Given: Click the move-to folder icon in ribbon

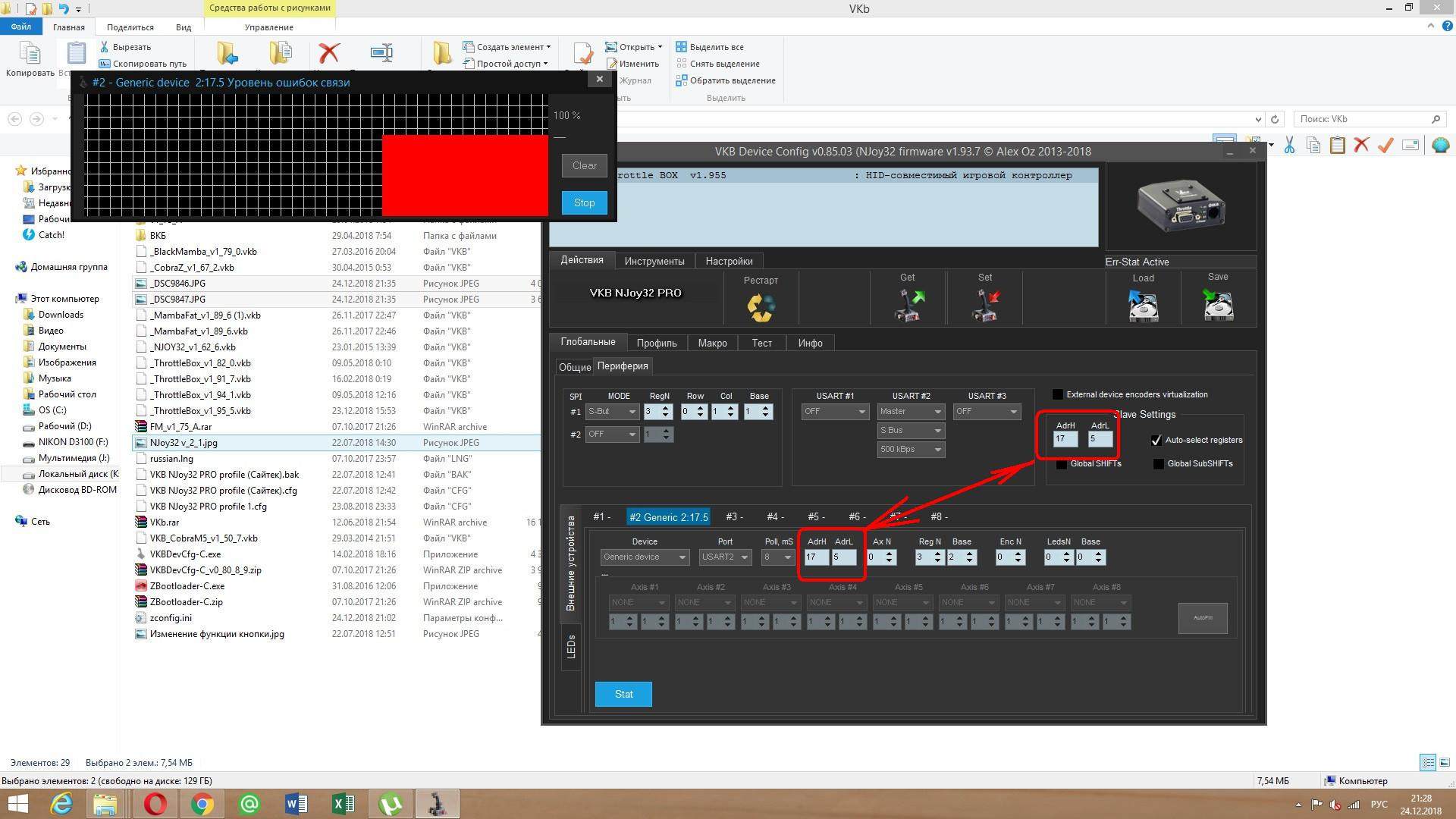Looking at the screenshot, I should 227,52.
